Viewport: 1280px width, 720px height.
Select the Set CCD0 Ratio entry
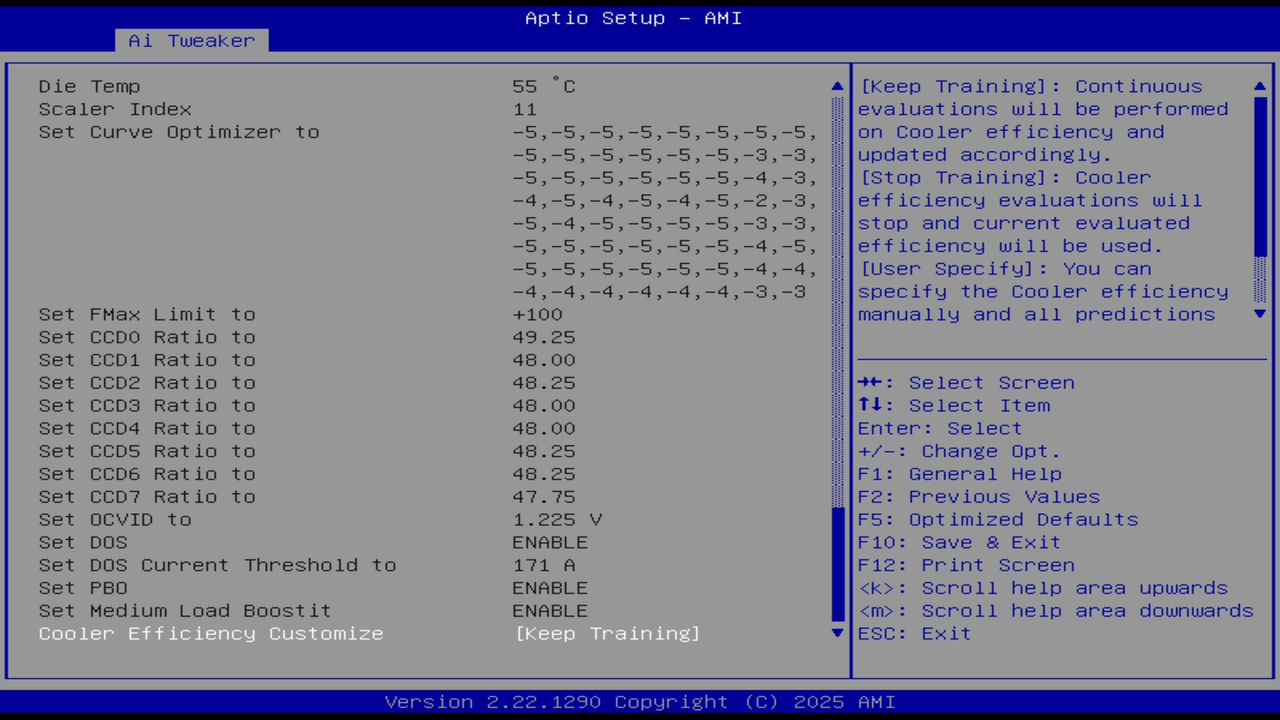[x=147, y=337]
